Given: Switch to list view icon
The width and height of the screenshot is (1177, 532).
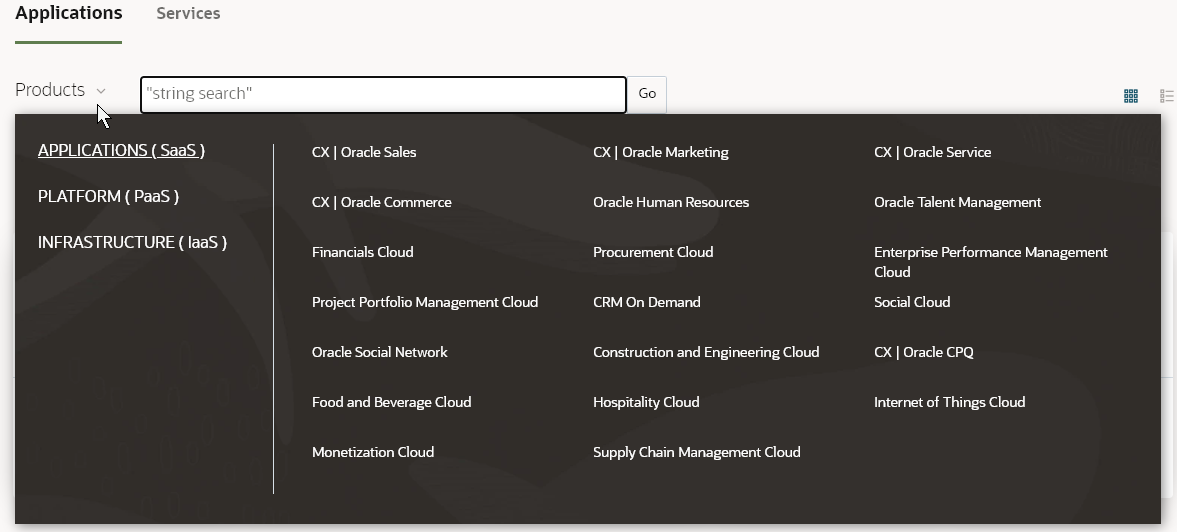Looking at the screenshot, I should [x=1167, y=95].
